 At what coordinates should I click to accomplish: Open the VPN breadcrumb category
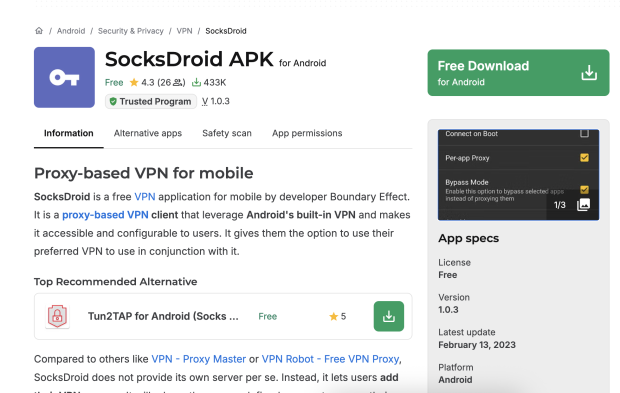coord(184,31)
